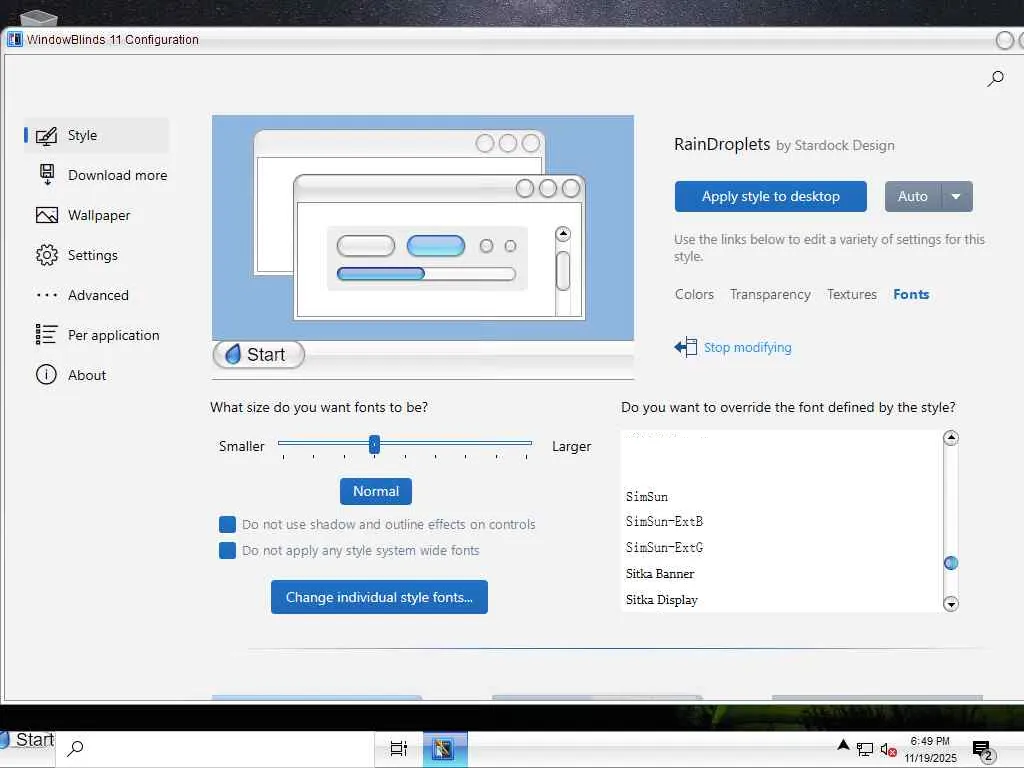Click the Auto mode button
Image resolution: width=1024 pixels, height=768 pixels.
coord(913,197)
